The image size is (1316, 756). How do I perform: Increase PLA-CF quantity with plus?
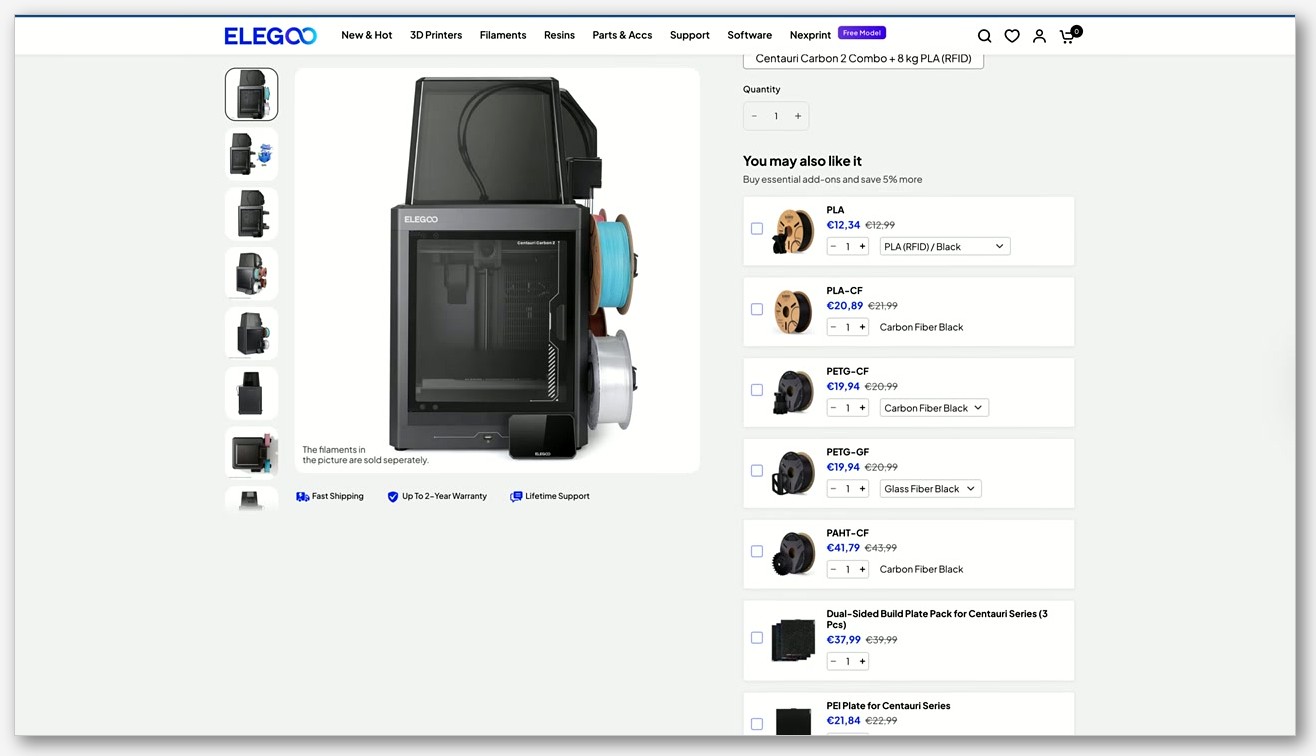click(x=862, y=327)
